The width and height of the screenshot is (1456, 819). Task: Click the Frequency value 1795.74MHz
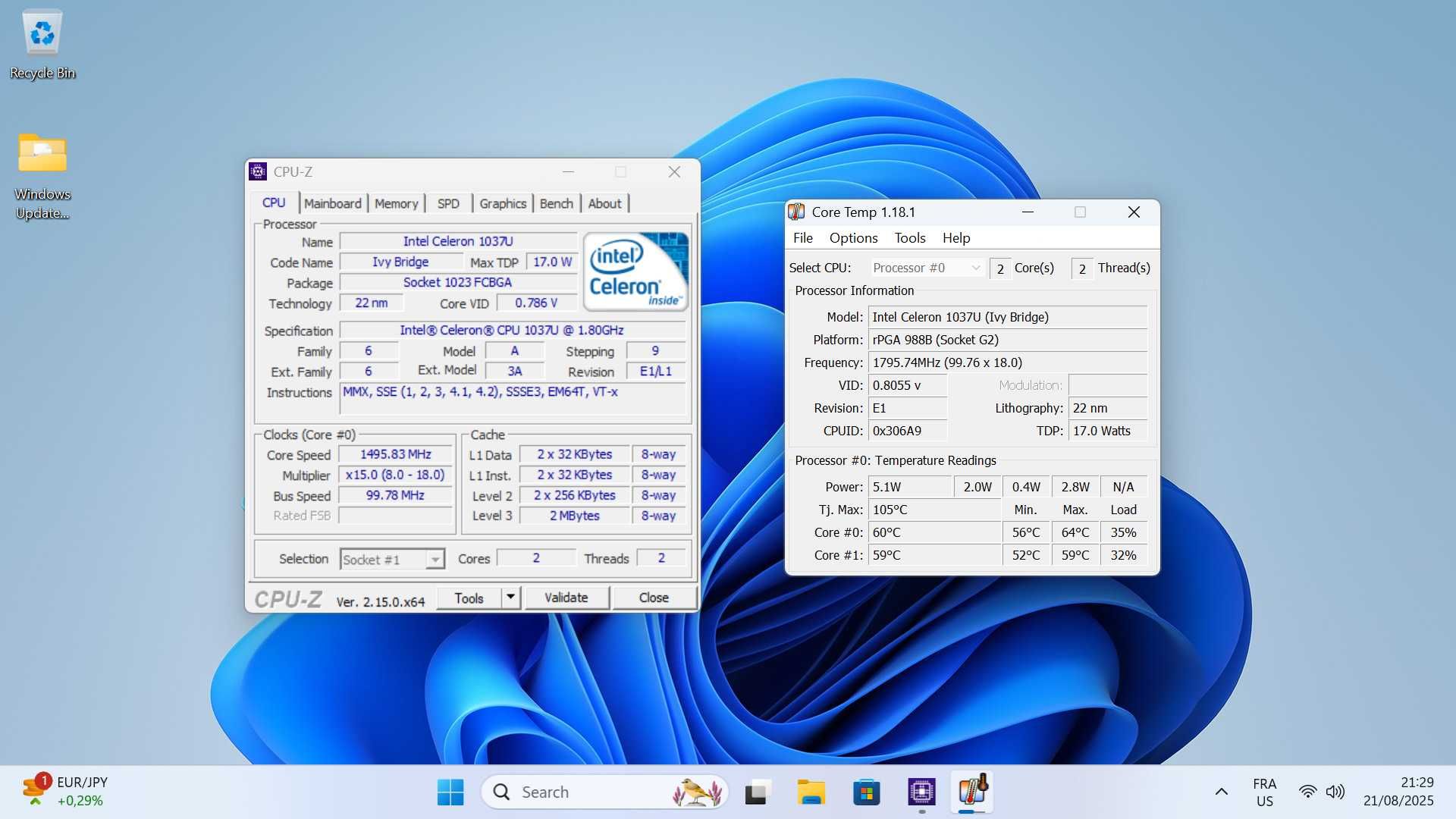pos(1007,362)
